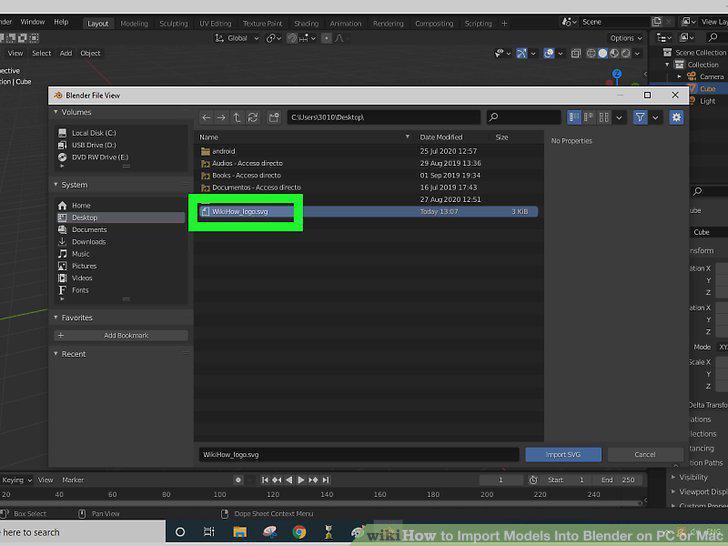Screen dimensions: 728x546
Task: Open the Shading workspace tab
Action: [306, 23]
